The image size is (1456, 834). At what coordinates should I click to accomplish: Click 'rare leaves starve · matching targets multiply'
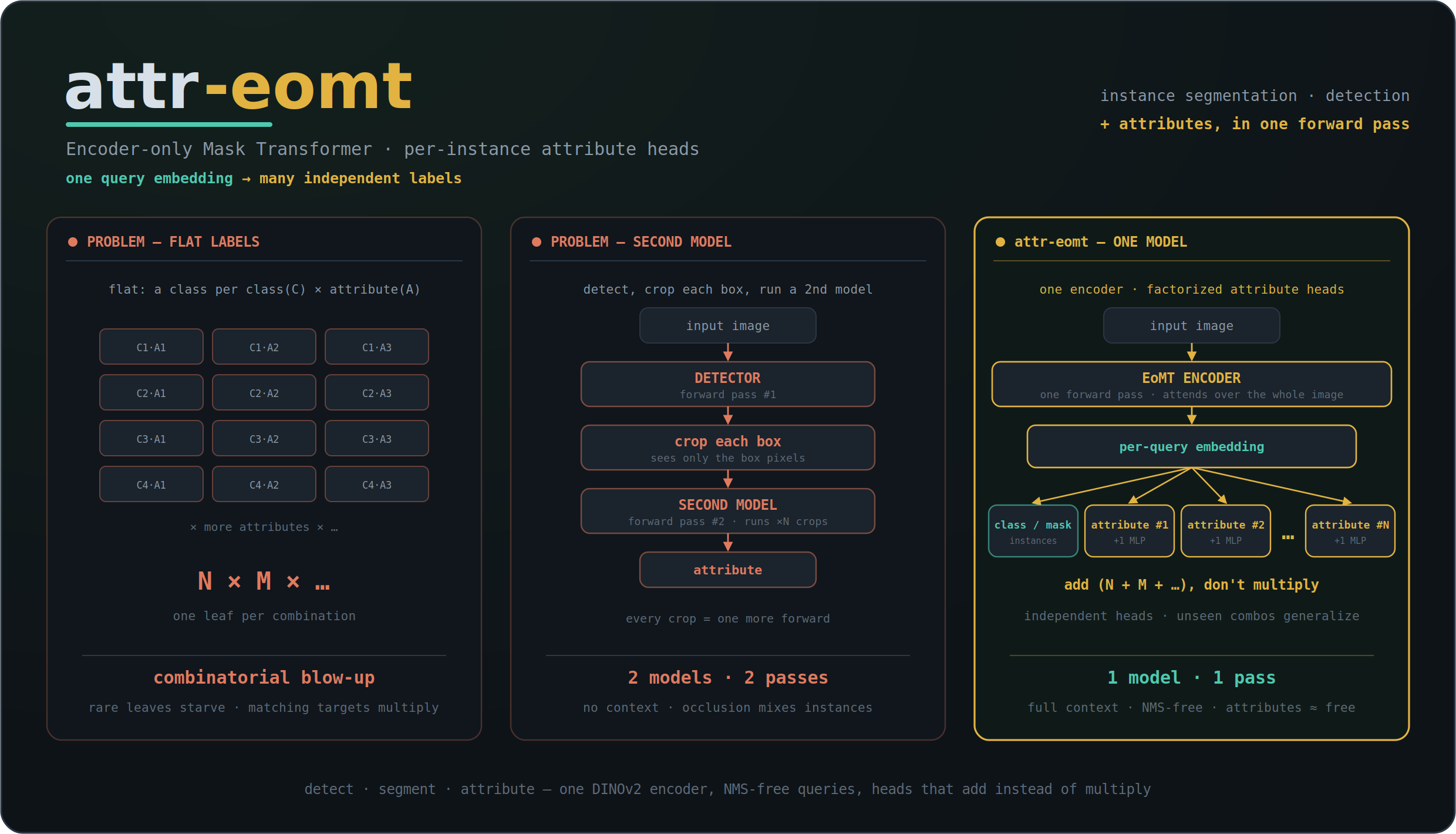pyautogui.click(x=264, y=708)
